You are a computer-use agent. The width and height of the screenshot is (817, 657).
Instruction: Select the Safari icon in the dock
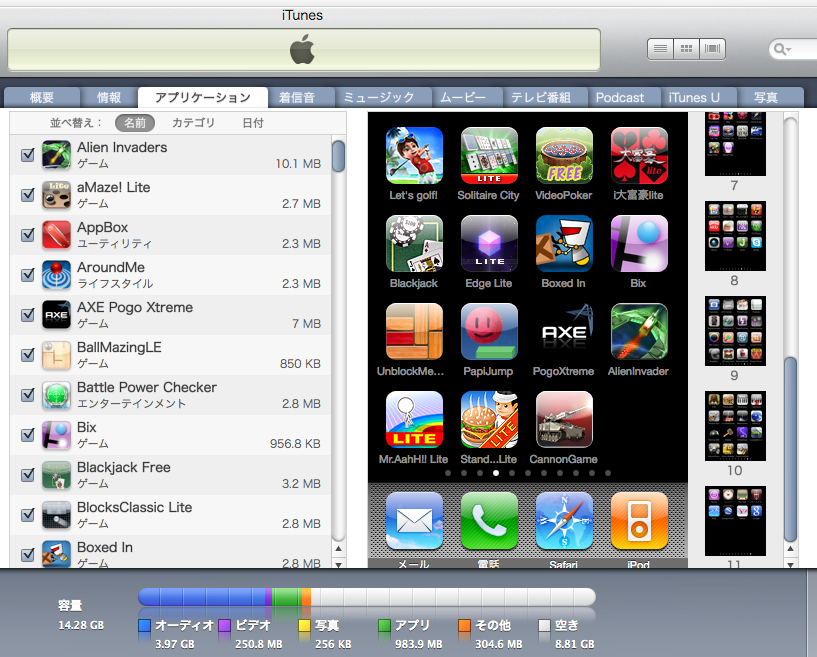click(x=564, y=521)
